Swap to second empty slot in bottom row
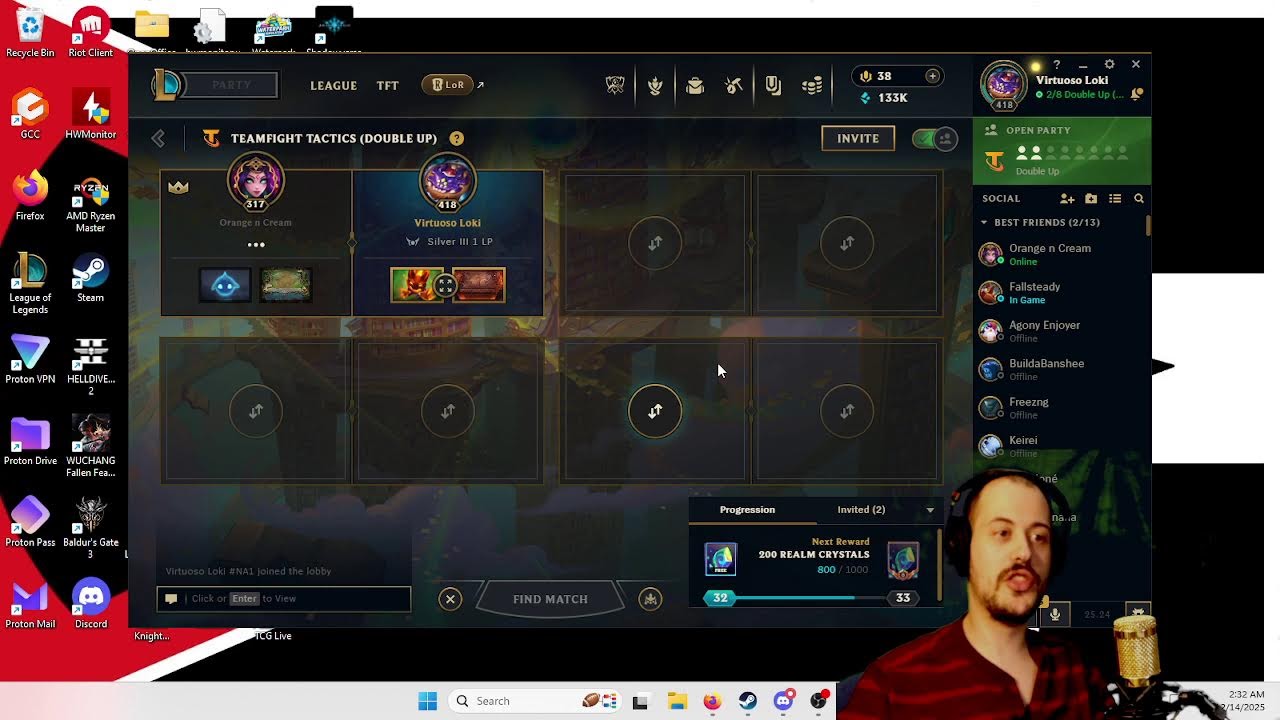 [x=448, y=411]
